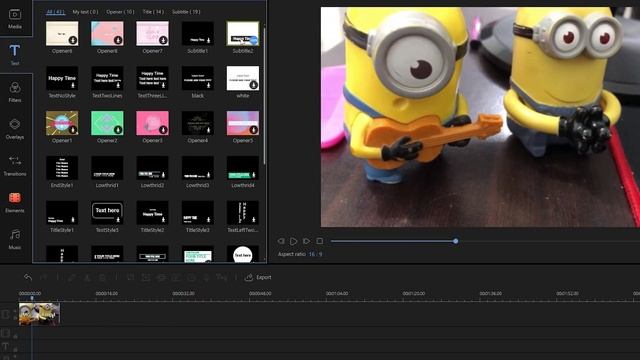Select the Subtitle2 thumbnail

click(243, 33)
